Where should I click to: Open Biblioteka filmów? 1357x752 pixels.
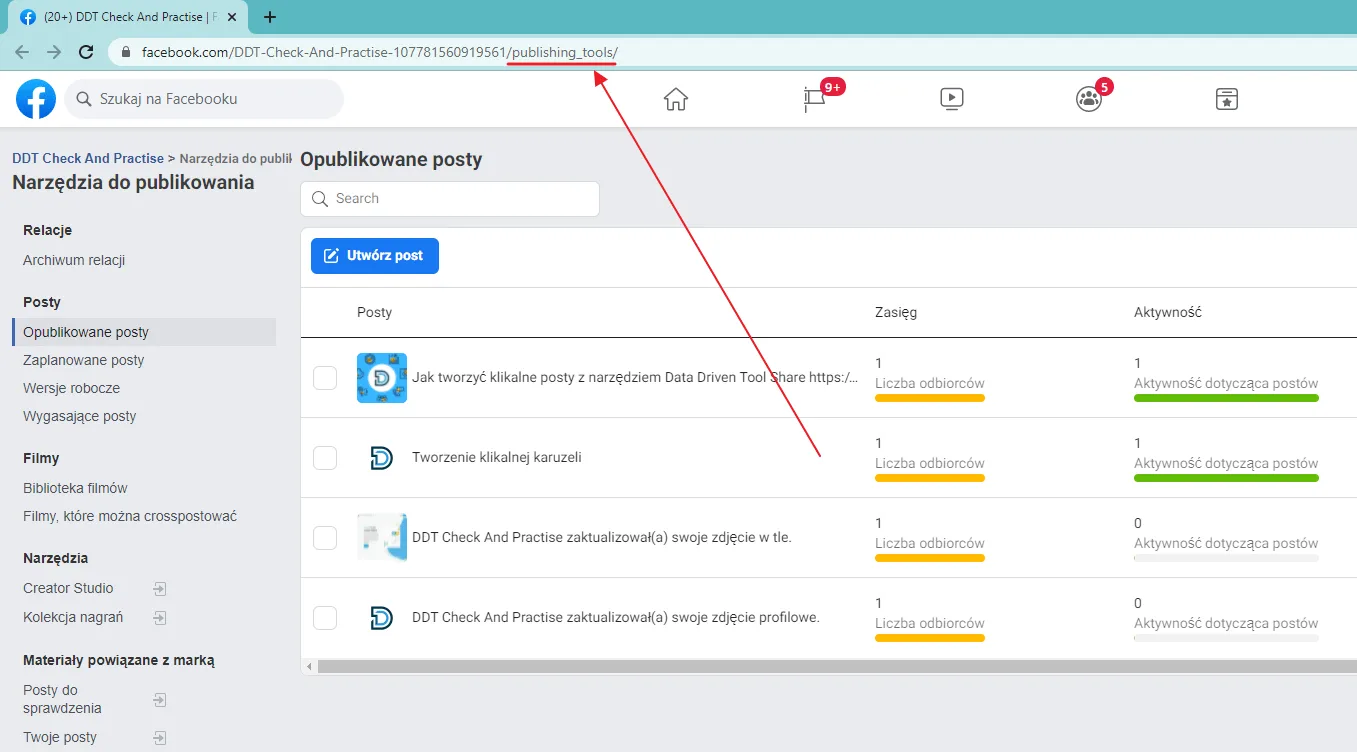point(75,488)
